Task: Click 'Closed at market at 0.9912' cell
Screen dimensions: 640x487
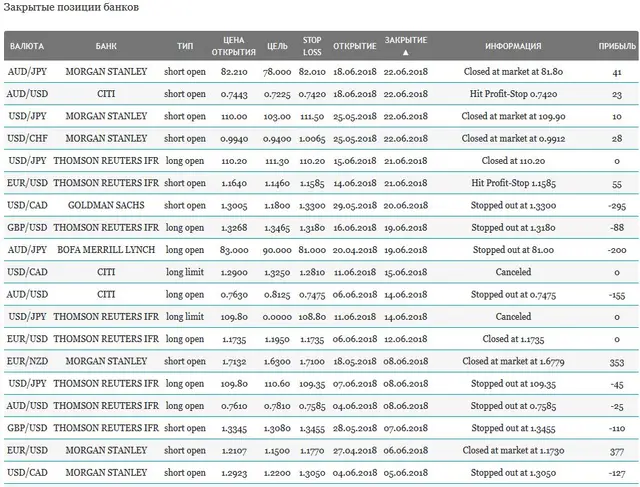Action: coord(513,138)
